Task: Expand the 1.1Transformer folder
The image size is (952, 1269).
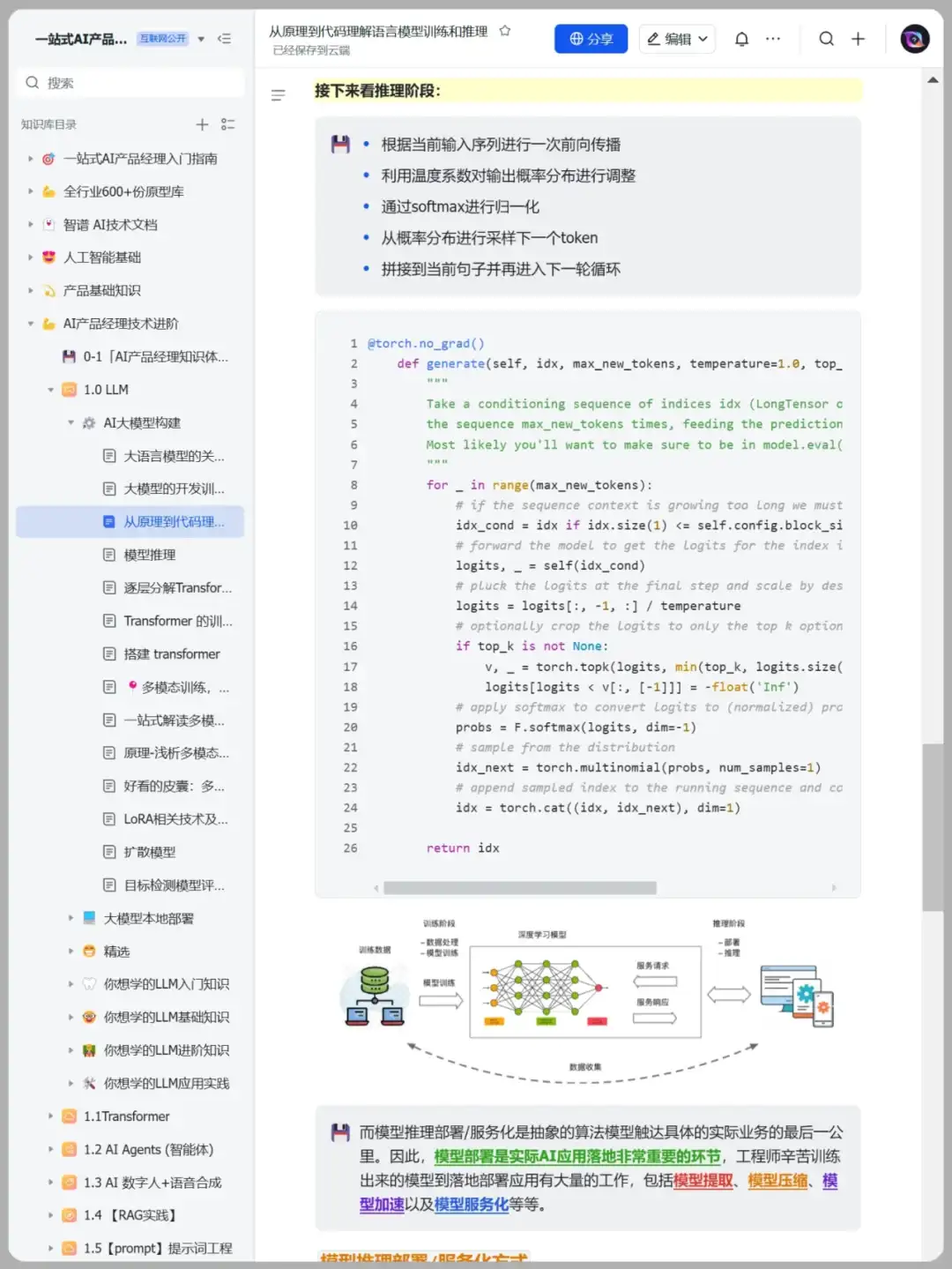Action: click(x=50, y=1116)
